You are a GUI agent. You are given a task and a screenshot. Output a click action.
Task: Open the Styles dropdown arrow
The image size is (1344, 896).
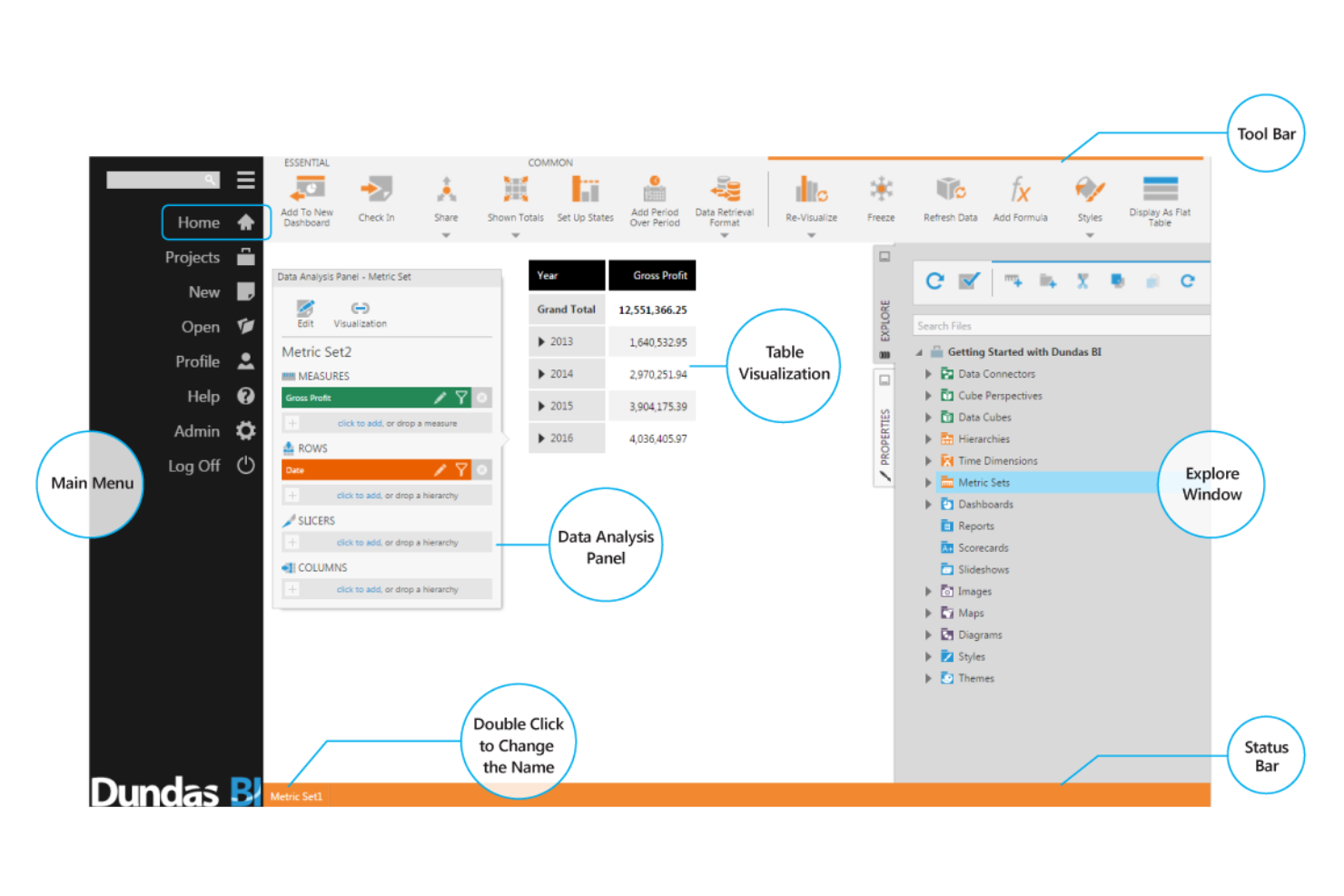(x=1090, y=234)
